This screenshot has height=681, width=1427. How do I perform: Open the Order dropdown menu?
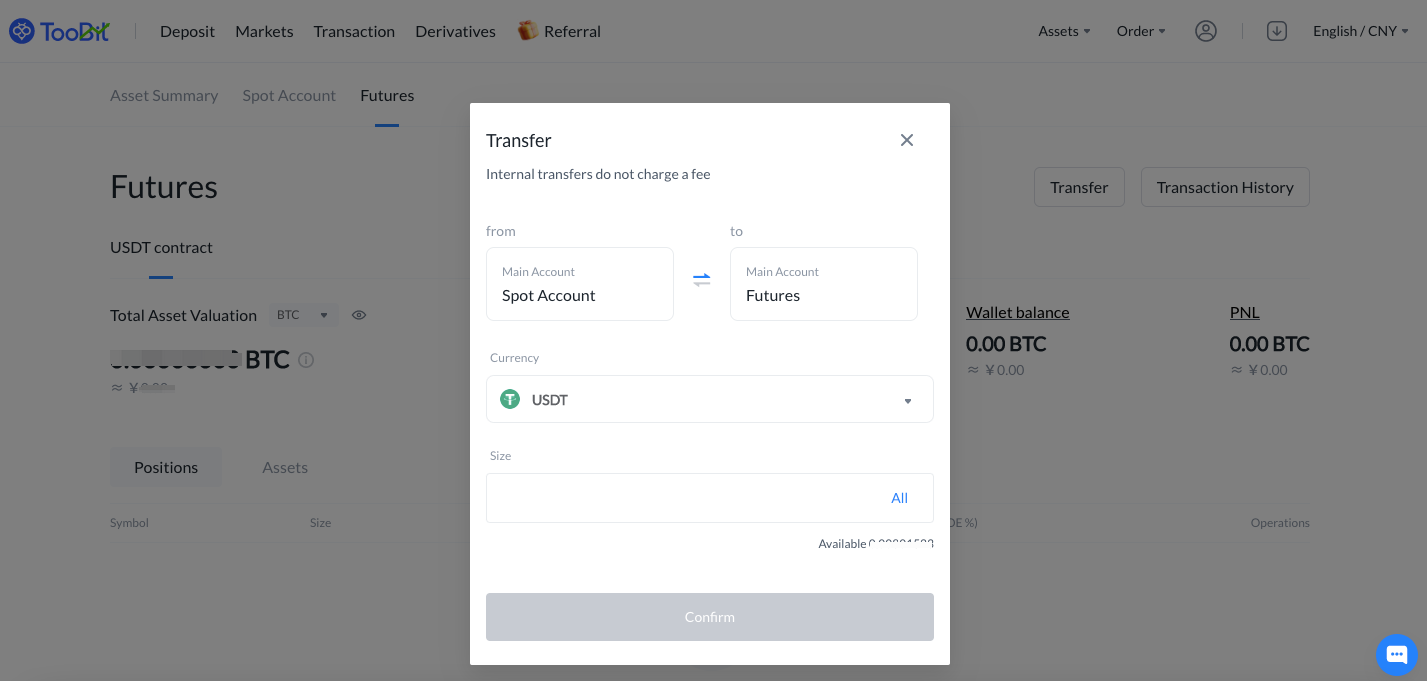point(1141,31)
